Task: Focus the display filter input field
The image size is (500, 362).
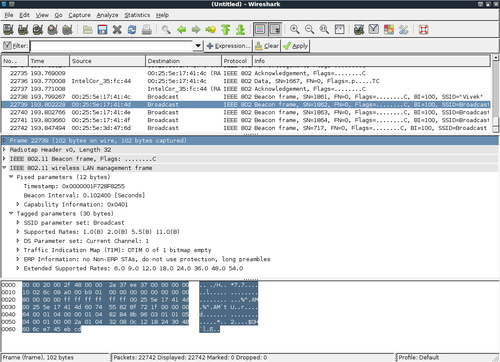Action: click(112, 46)
